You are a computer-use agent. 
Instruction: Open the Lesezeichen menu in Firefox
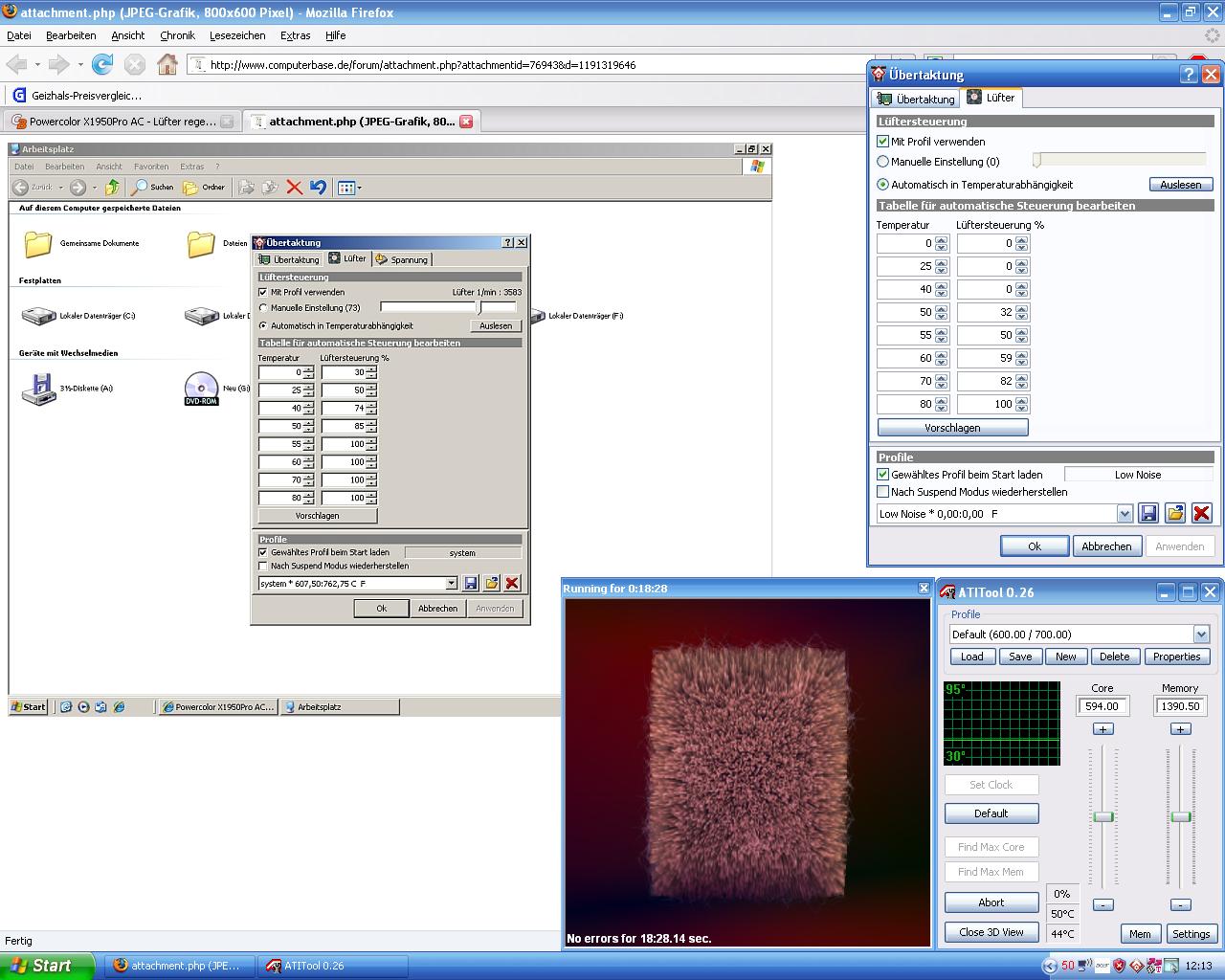pyautogui.click(x=237, y=35)
